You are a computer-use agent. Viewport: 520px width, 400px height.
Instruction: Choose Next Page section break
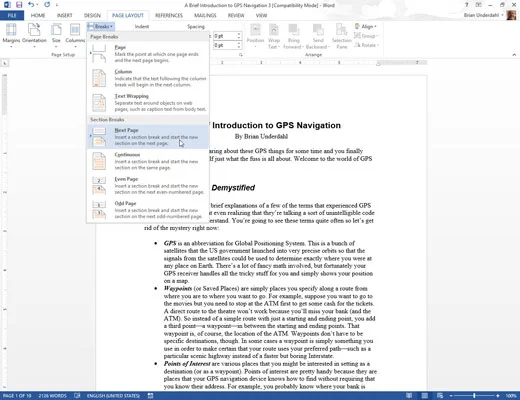(148, 137)
